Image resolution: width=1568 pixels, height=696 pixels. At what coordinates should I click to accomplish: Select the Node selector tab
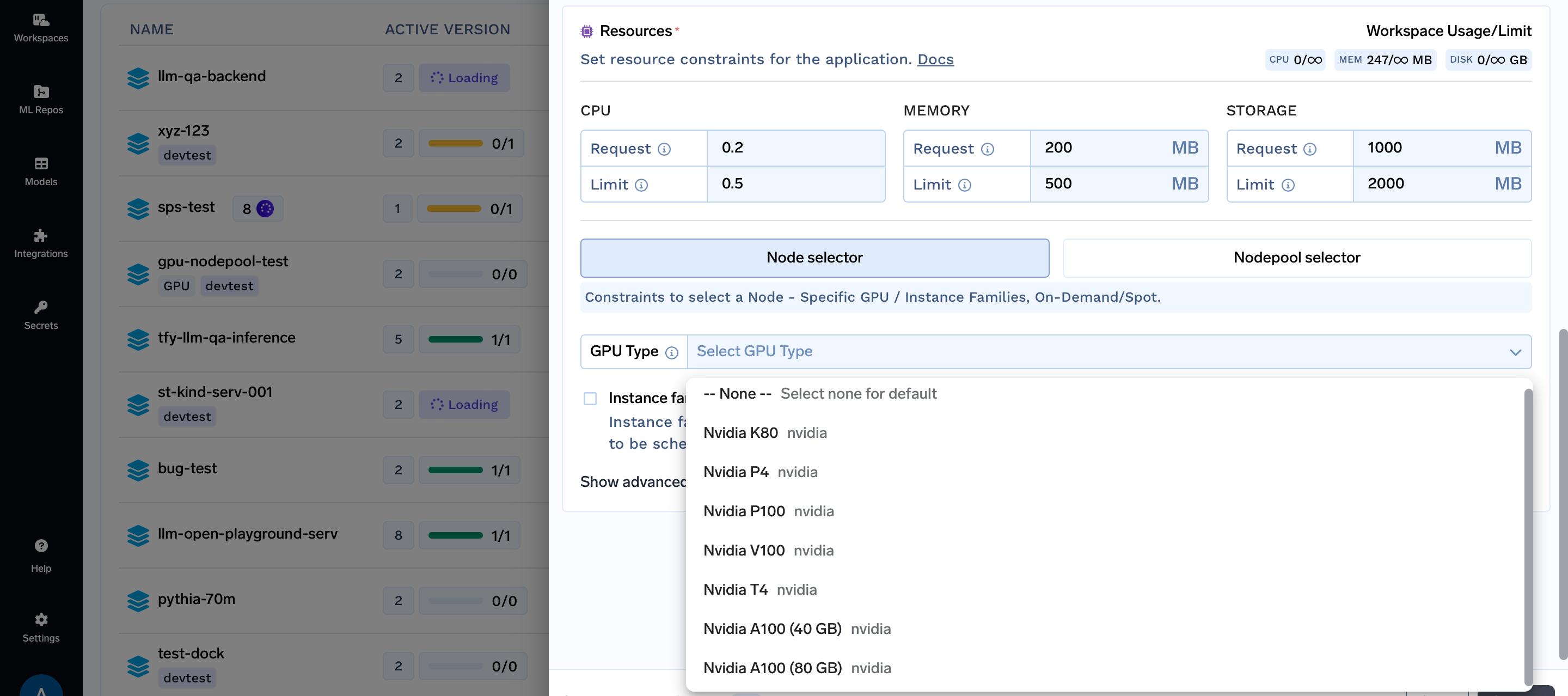pyautogui.click(x=814, y=258)
